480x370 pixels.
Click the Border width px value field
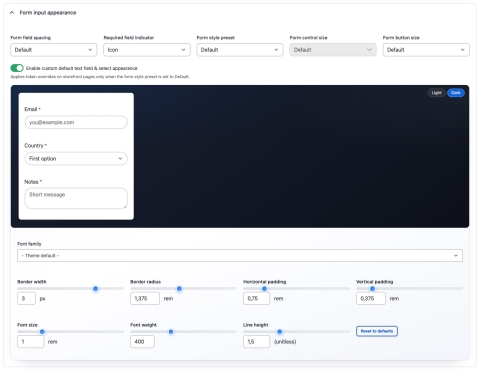[x=26, y=298]
